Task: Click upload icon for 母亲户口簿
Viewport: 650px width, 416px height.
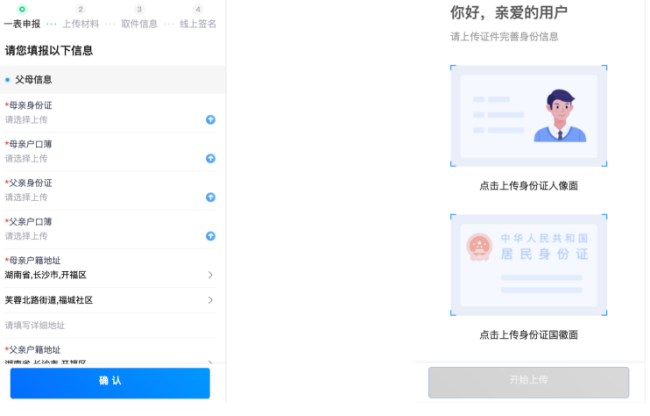Action: pos(211,158)
